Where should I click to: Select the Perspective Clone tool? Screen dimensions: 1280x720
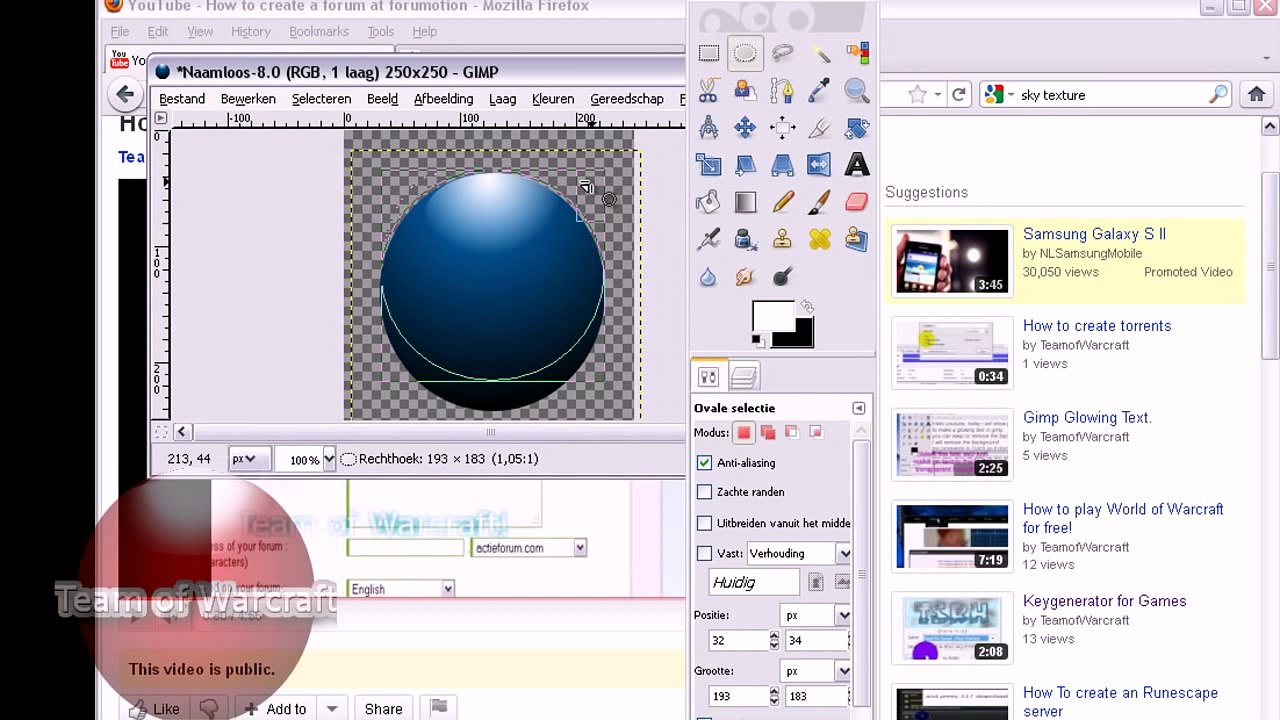click(x=857, y=239)
